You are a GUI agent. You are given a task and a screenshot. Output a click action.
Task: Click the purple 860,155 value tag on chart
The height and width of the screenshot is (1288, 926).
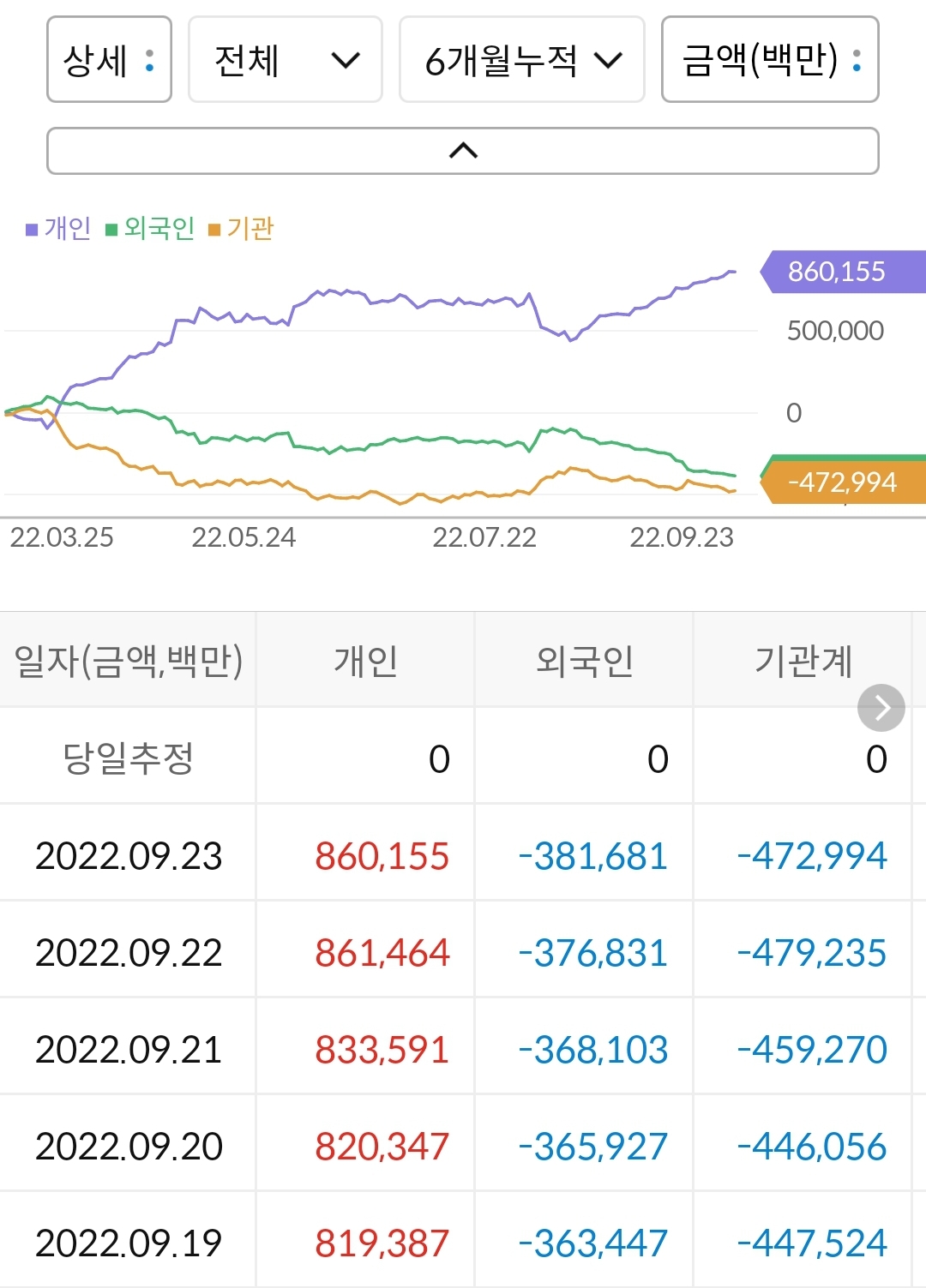(836, 272)
